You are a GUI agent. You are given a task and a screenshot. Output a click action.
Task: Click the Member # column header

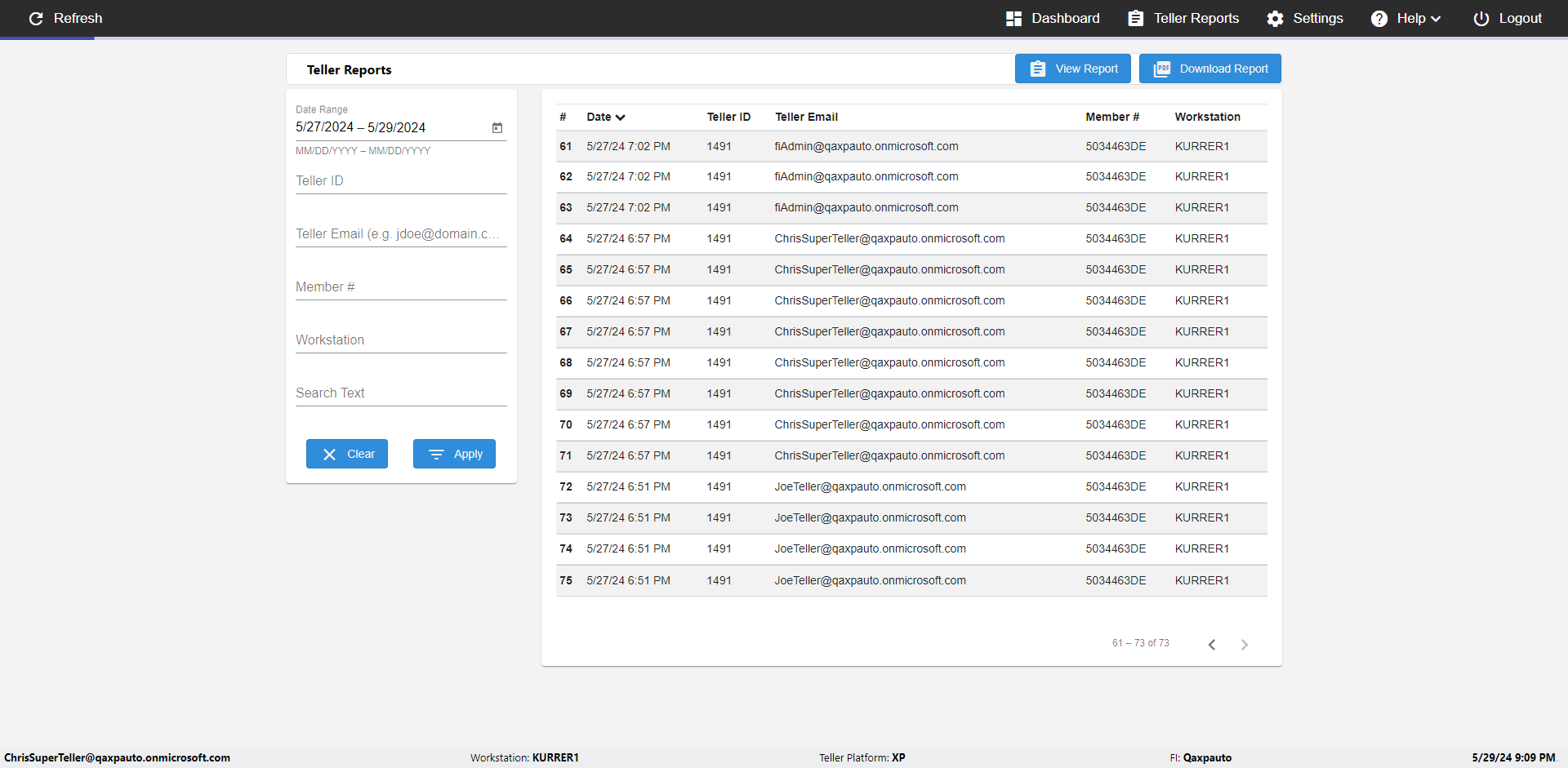click(x=1111, y=117)
